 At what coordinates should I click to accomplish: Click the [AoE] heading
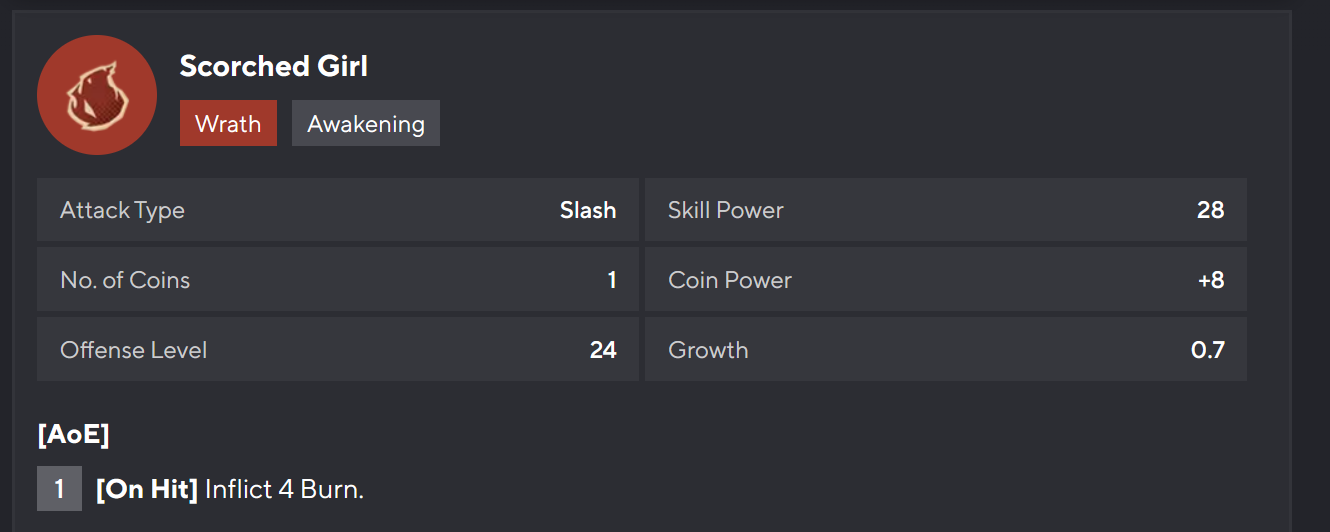tap(73, 435)
